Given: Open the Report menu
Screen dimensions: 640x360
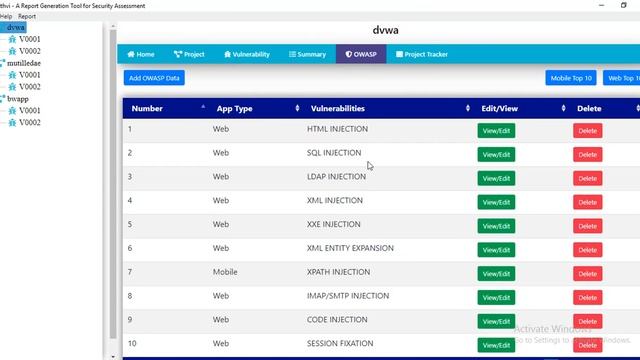Looking at the screenshot, I should pyautogui.click(x=27, y=16).
